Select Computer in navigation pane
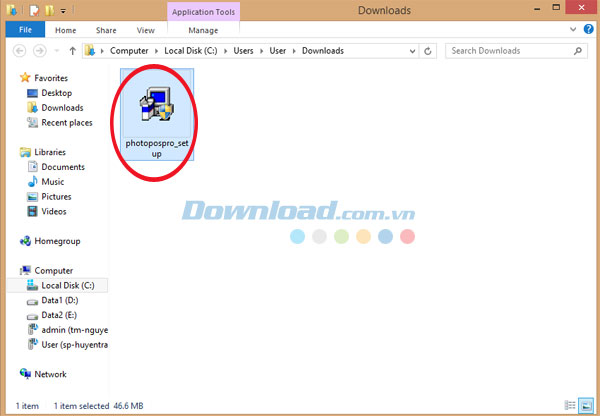 point(54,271)
